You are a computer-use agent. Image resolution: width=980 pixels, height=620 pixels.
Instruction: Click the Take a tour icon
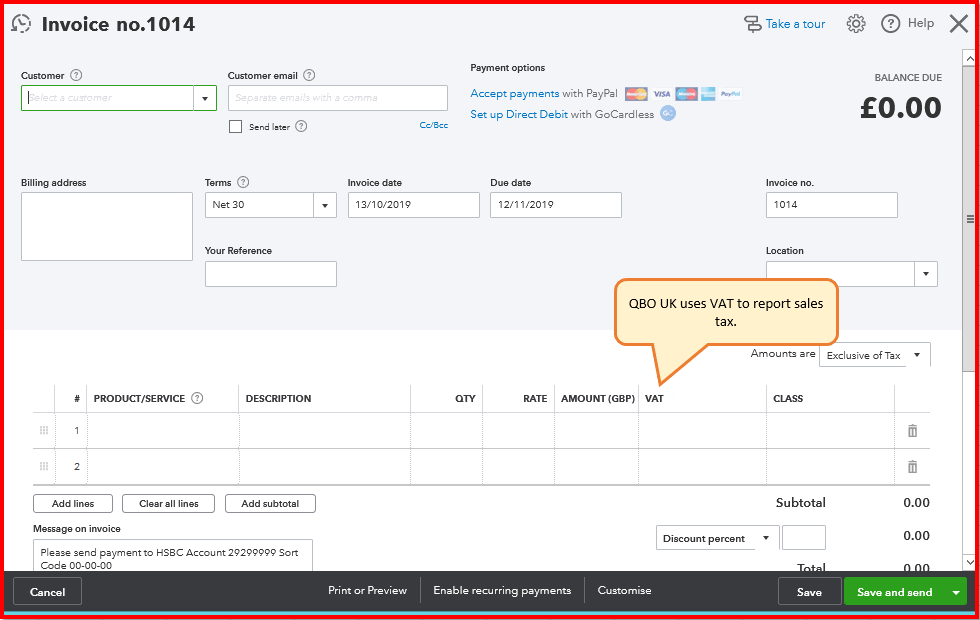(752, 24)
